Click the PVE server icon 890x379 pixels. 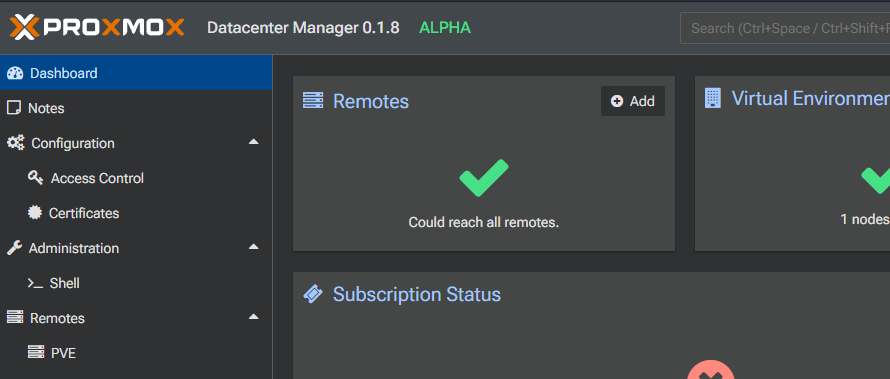pos(36,352)
